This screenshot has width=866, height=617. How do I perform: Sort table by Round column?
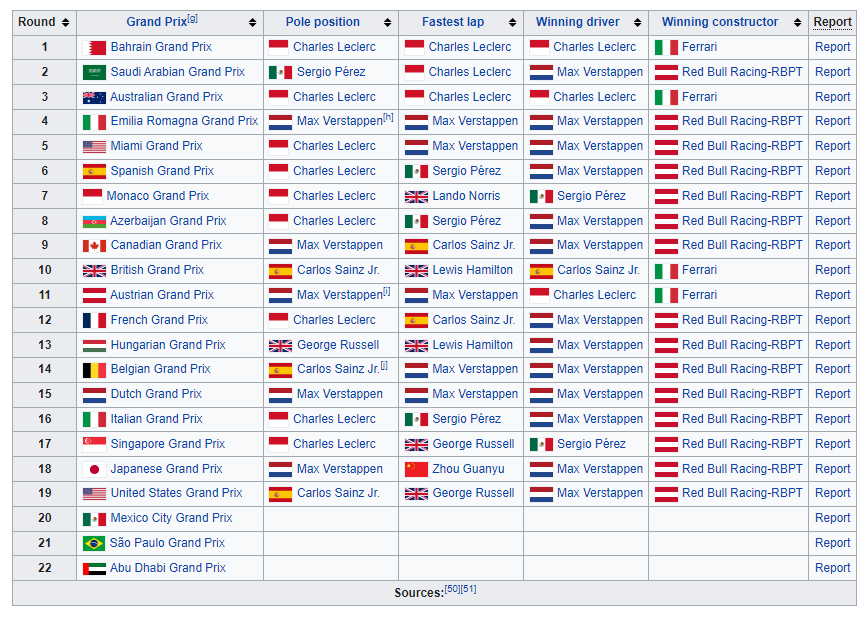(66, 23)
